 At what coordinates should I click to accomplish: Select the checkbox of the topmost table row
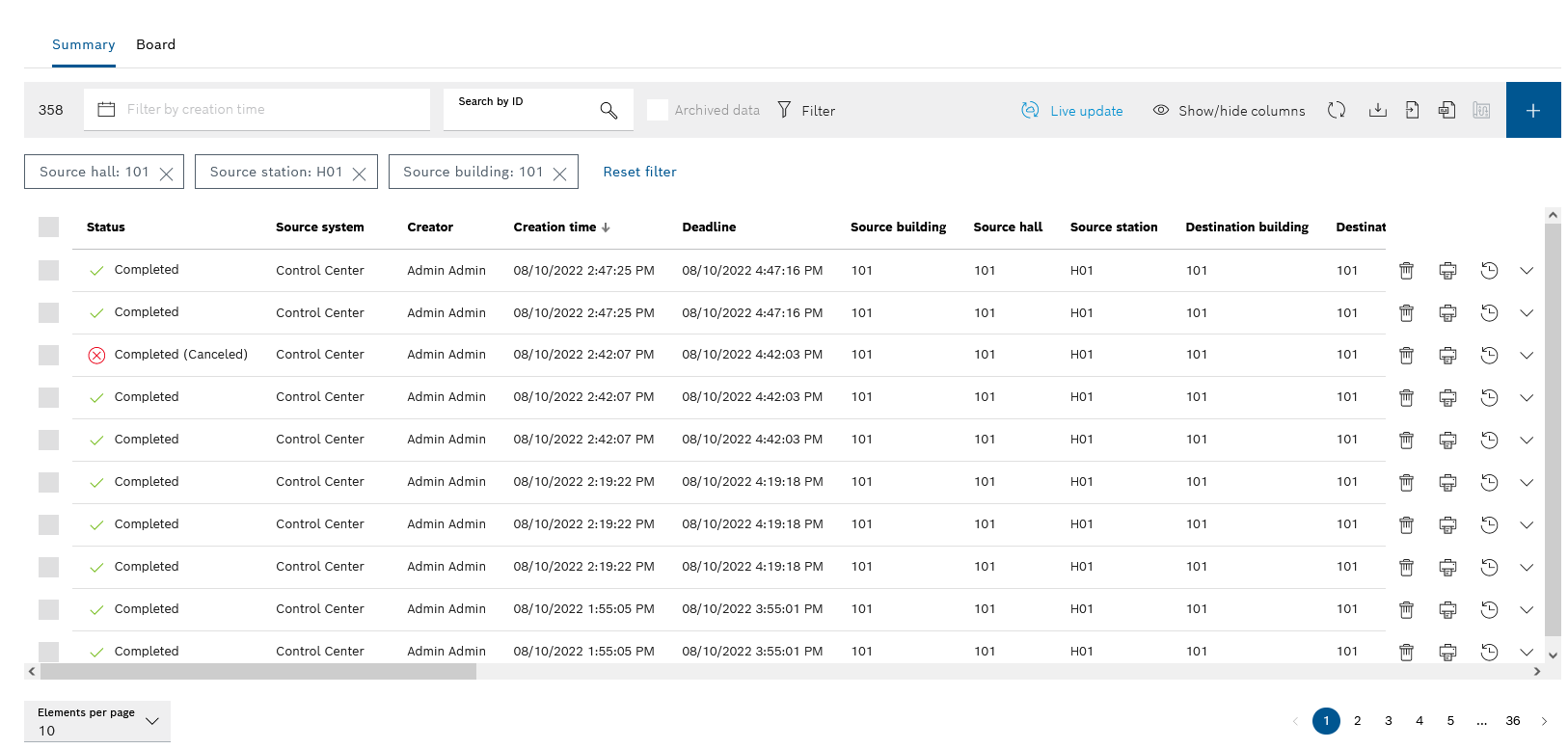click(x=49, y=271)
